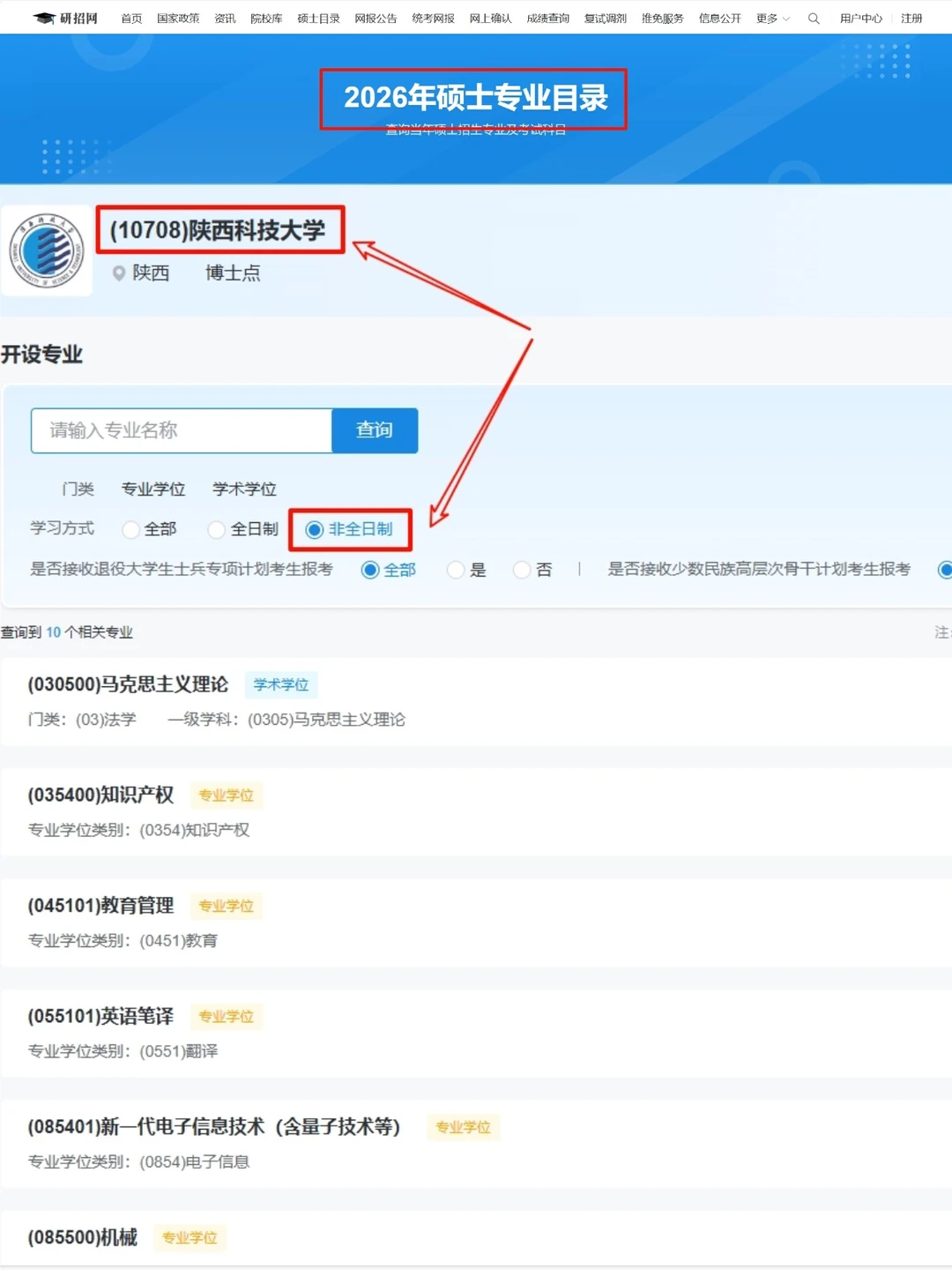Image resolution: width=952 pixels, height=1270 pixels.
Task: Click the 注册 link
Action: point(911,18)
